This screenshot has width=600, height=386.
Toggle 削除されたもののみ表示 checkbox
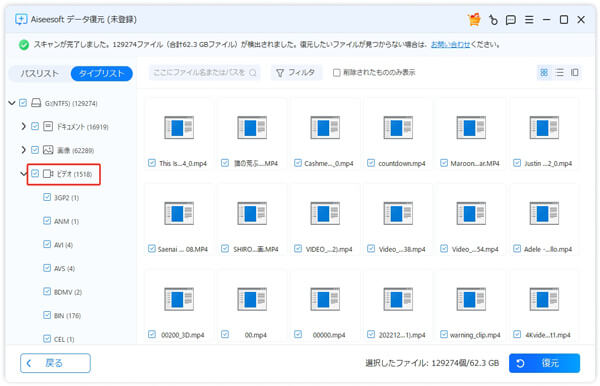pos(336,73)
